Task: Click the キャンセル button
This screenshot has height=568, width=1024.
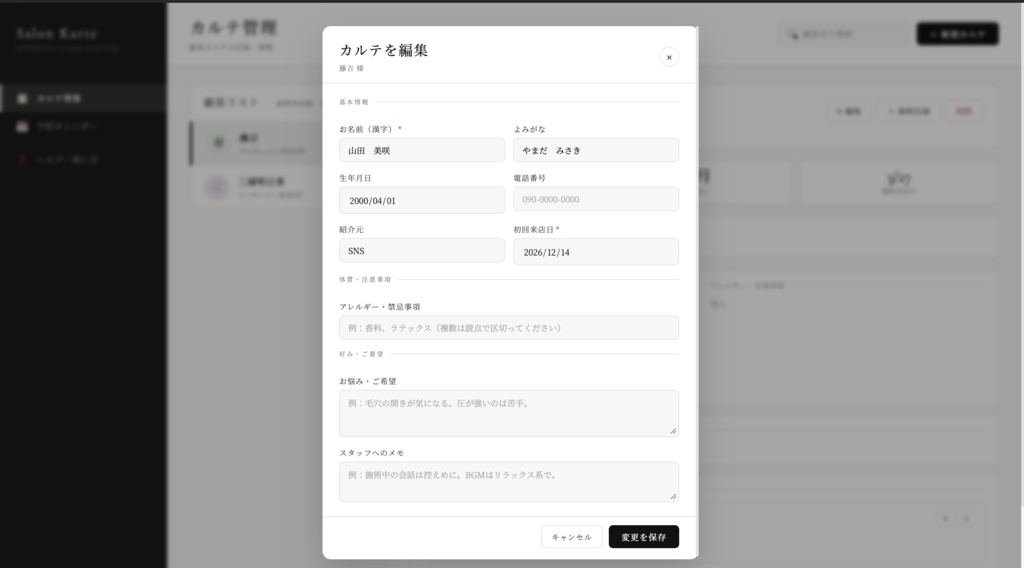Action: pyautogui.click(x=571, y=537)
